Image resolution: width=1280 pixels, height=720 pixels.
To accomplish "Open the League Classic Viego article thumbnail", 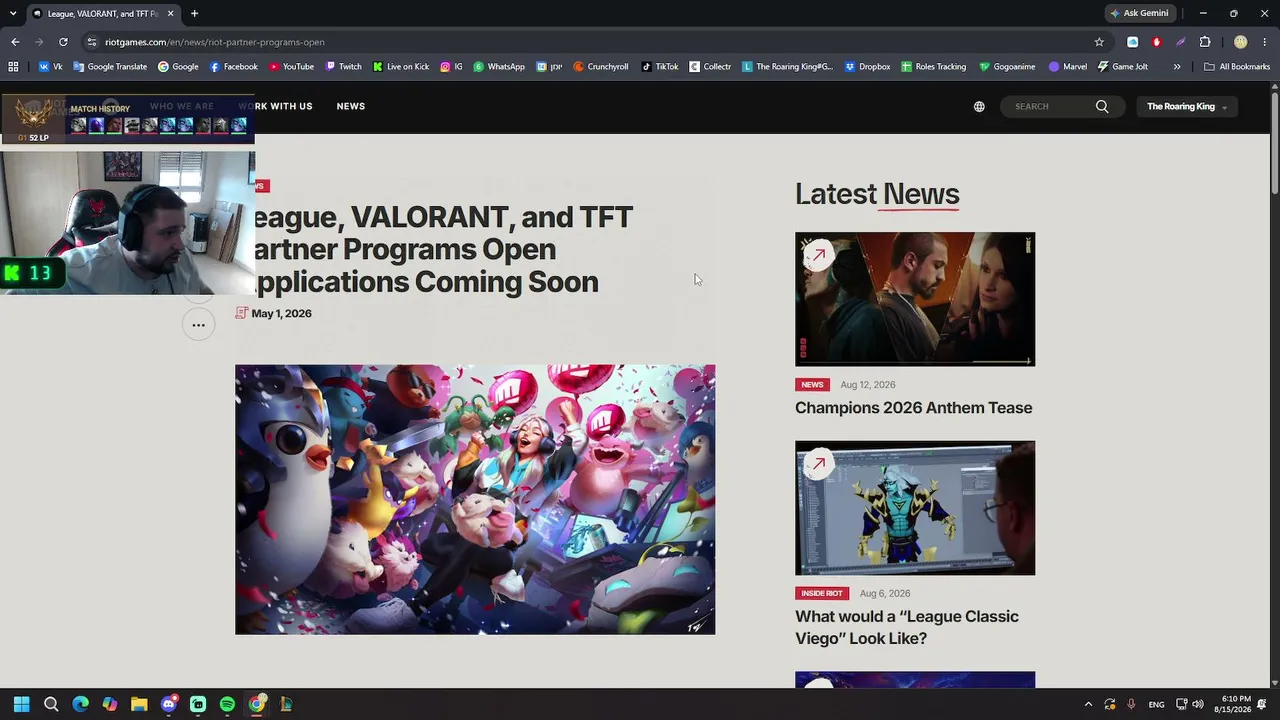I will point(915,508).
